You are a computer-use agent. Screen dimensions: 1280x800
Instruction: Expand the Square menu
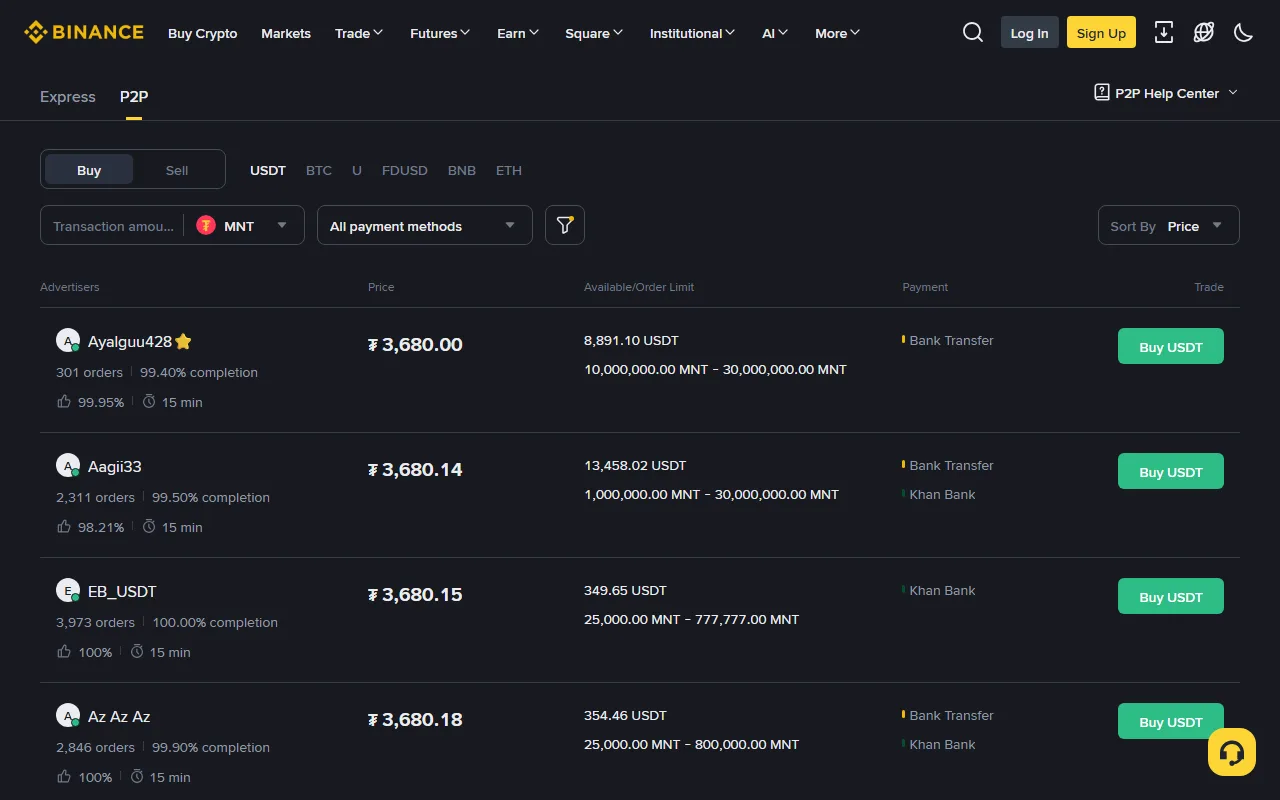(x=594, y=33)
